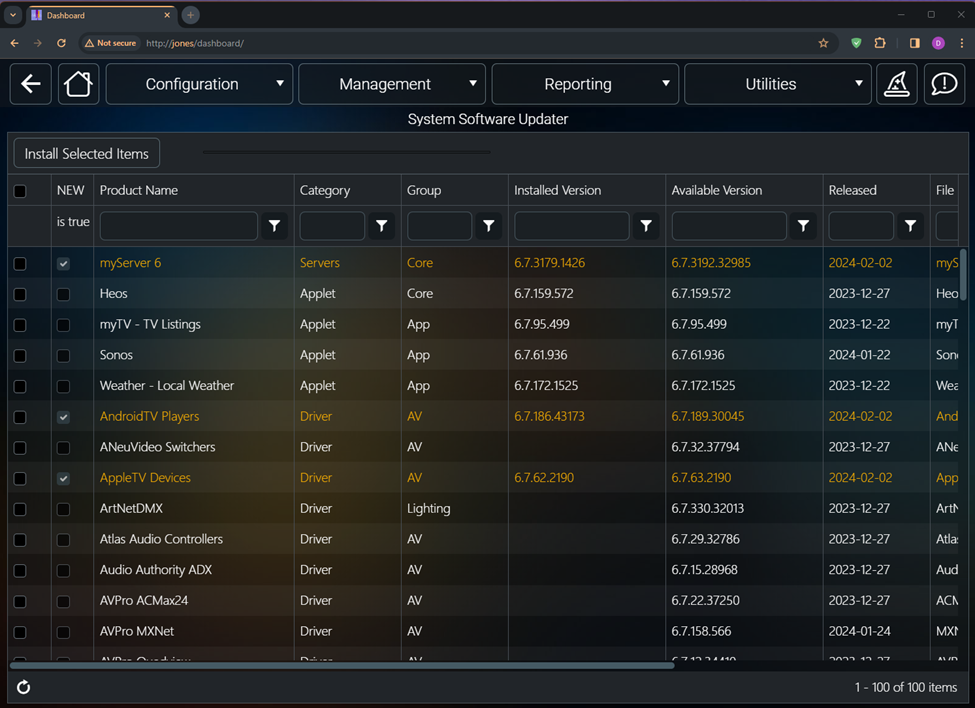
Task: Switch to the Dashboard browser tab
Action: tap(103, 15)
